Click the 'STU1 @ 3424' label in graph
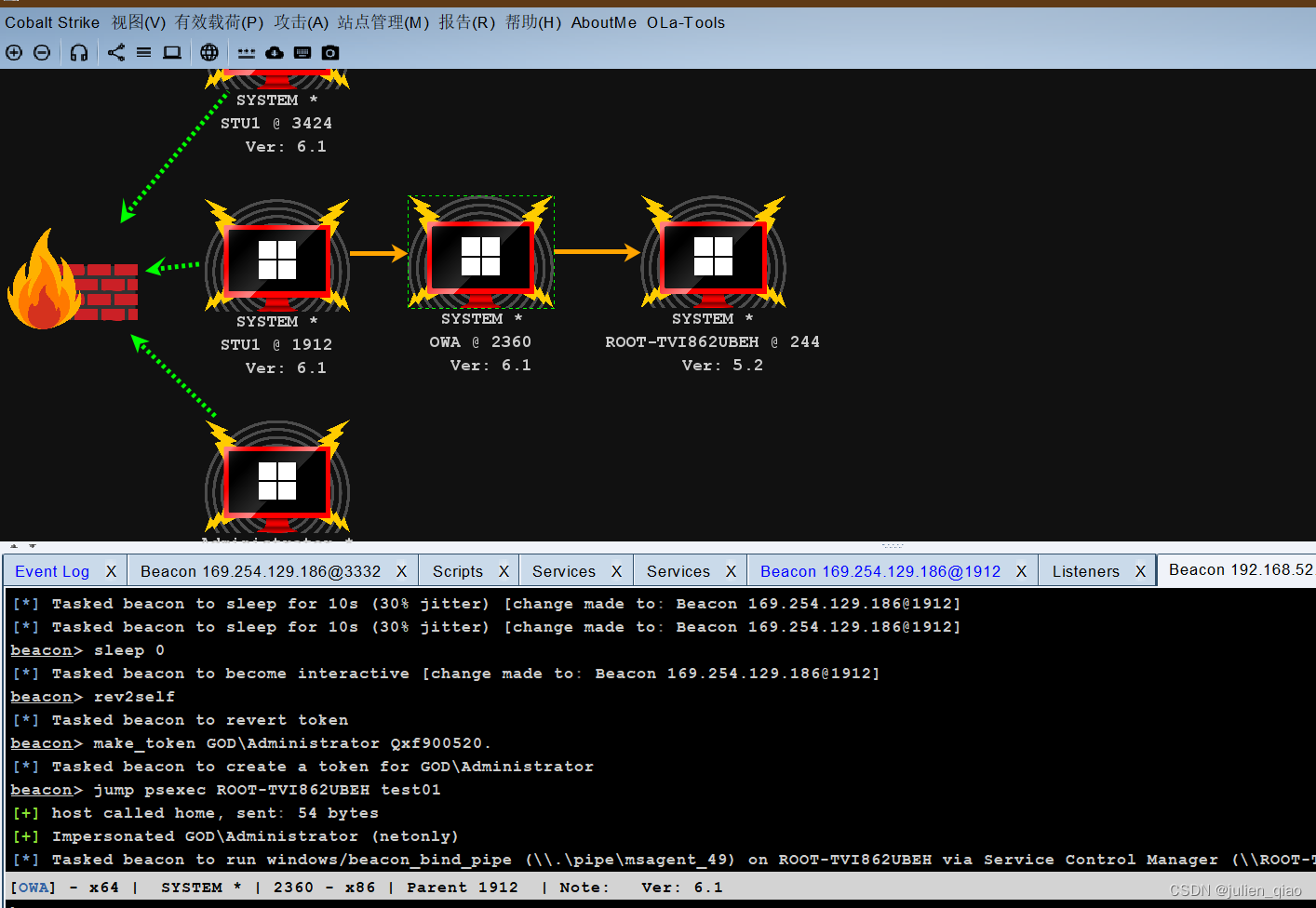 coord(276,123)
